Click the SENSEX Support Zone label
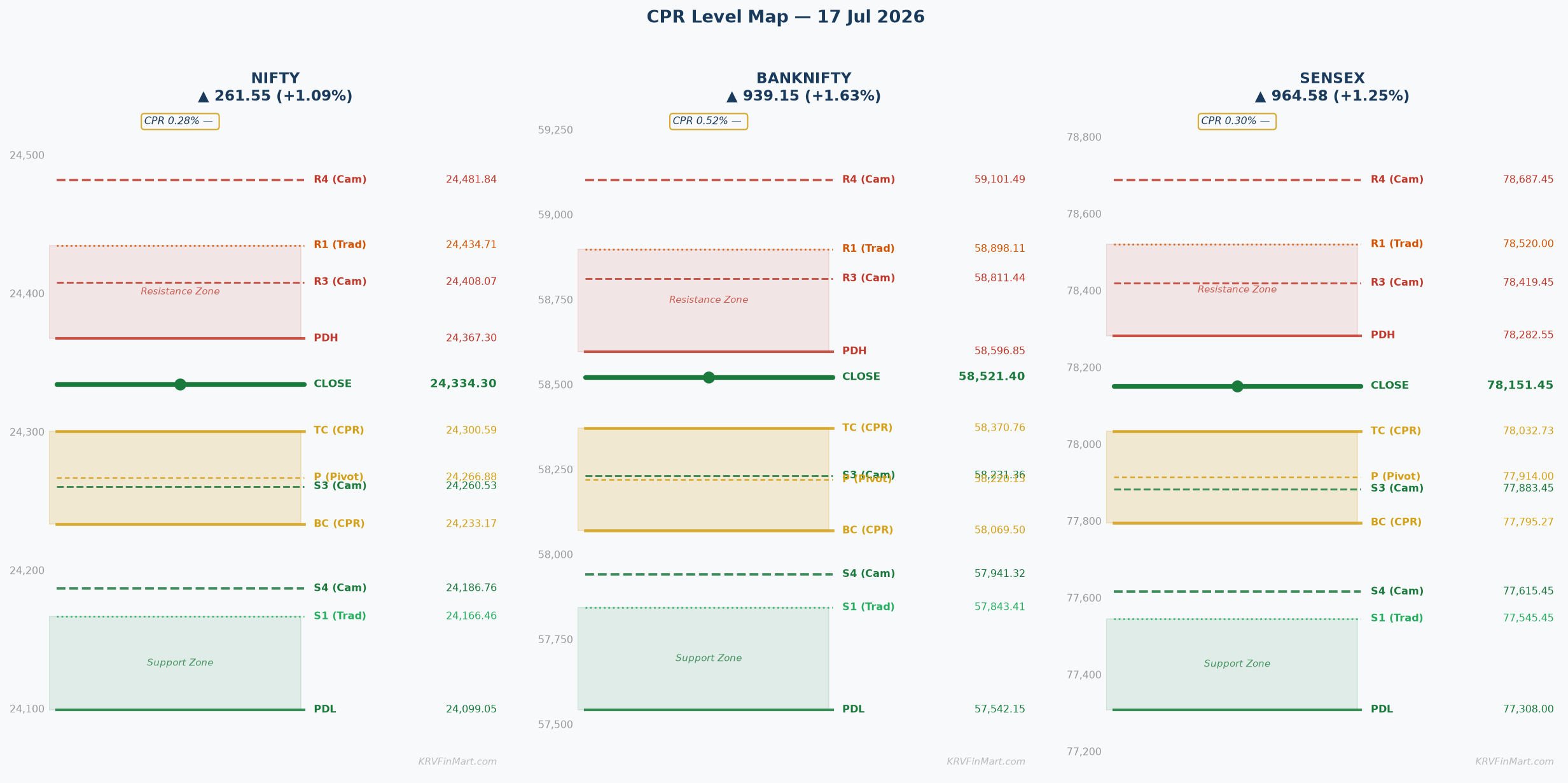 coord(1237,664)
